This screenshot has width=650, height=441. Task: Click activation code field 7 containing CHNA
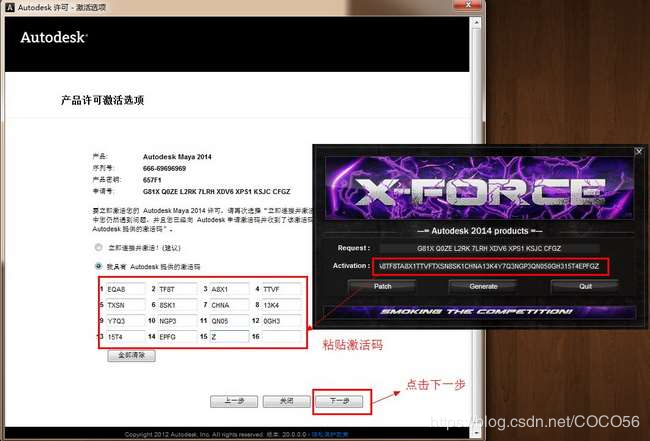click(x=229, y=305)
